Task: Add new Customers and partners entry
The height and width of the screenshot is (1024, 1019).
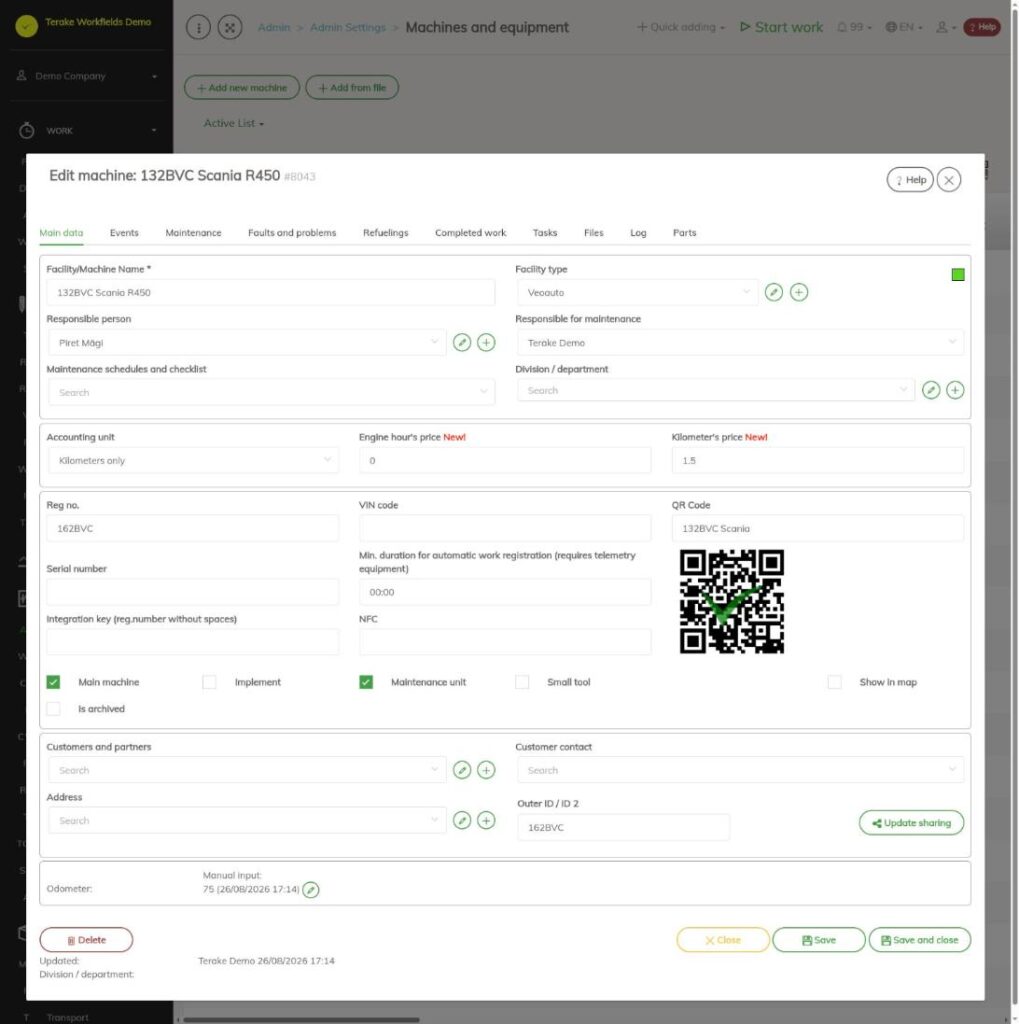Action: click(486, 770)
